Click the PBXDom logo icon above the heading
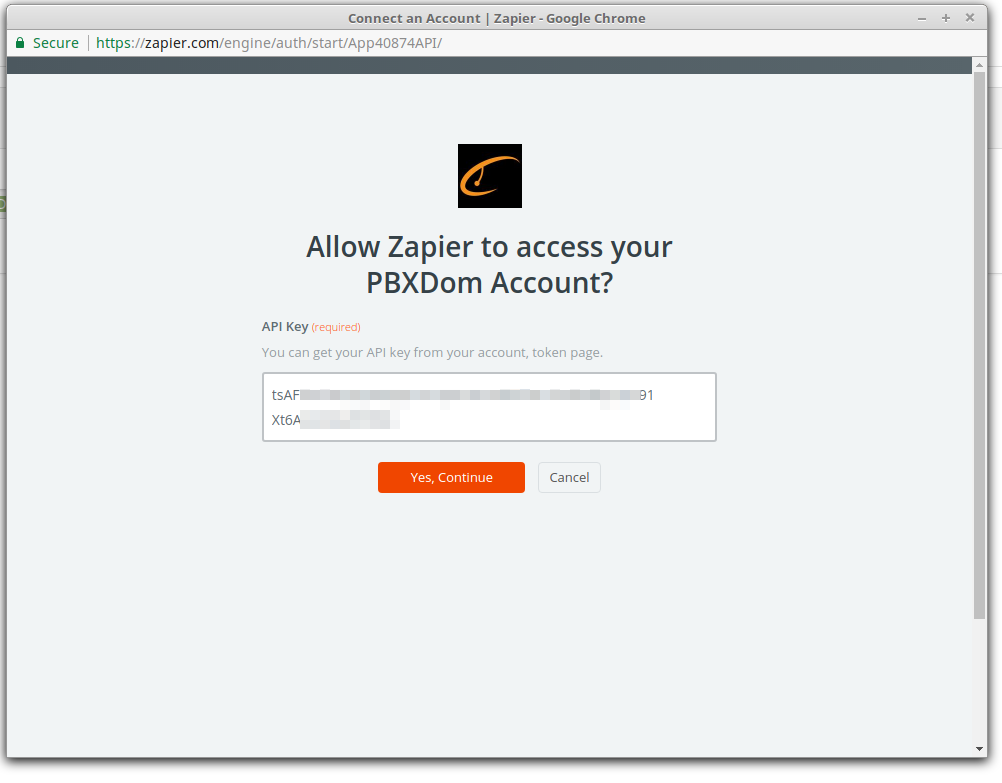This screenshot has width=1002, height=783. (489, 176)
